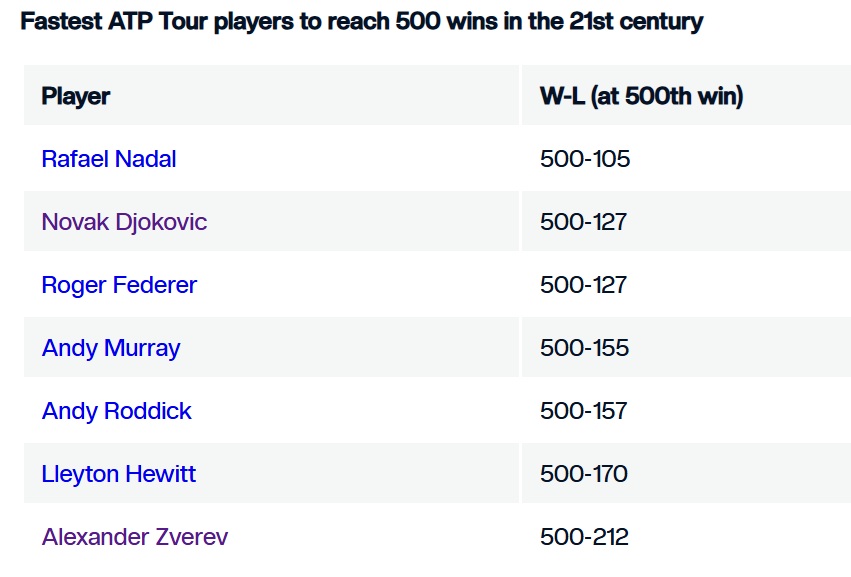
Task: Open Andy Murray's player link
Action: [111, 348]
